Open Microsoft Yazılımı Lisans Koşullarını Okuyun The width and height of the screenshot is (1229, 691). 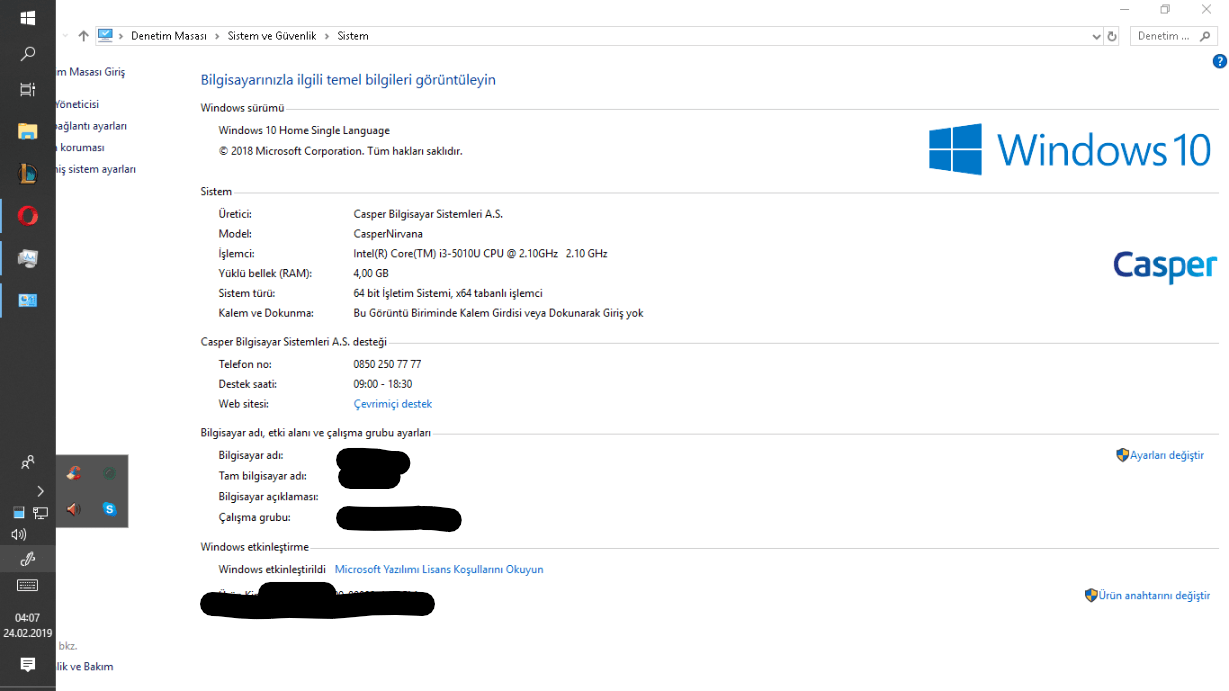point(439,569)
